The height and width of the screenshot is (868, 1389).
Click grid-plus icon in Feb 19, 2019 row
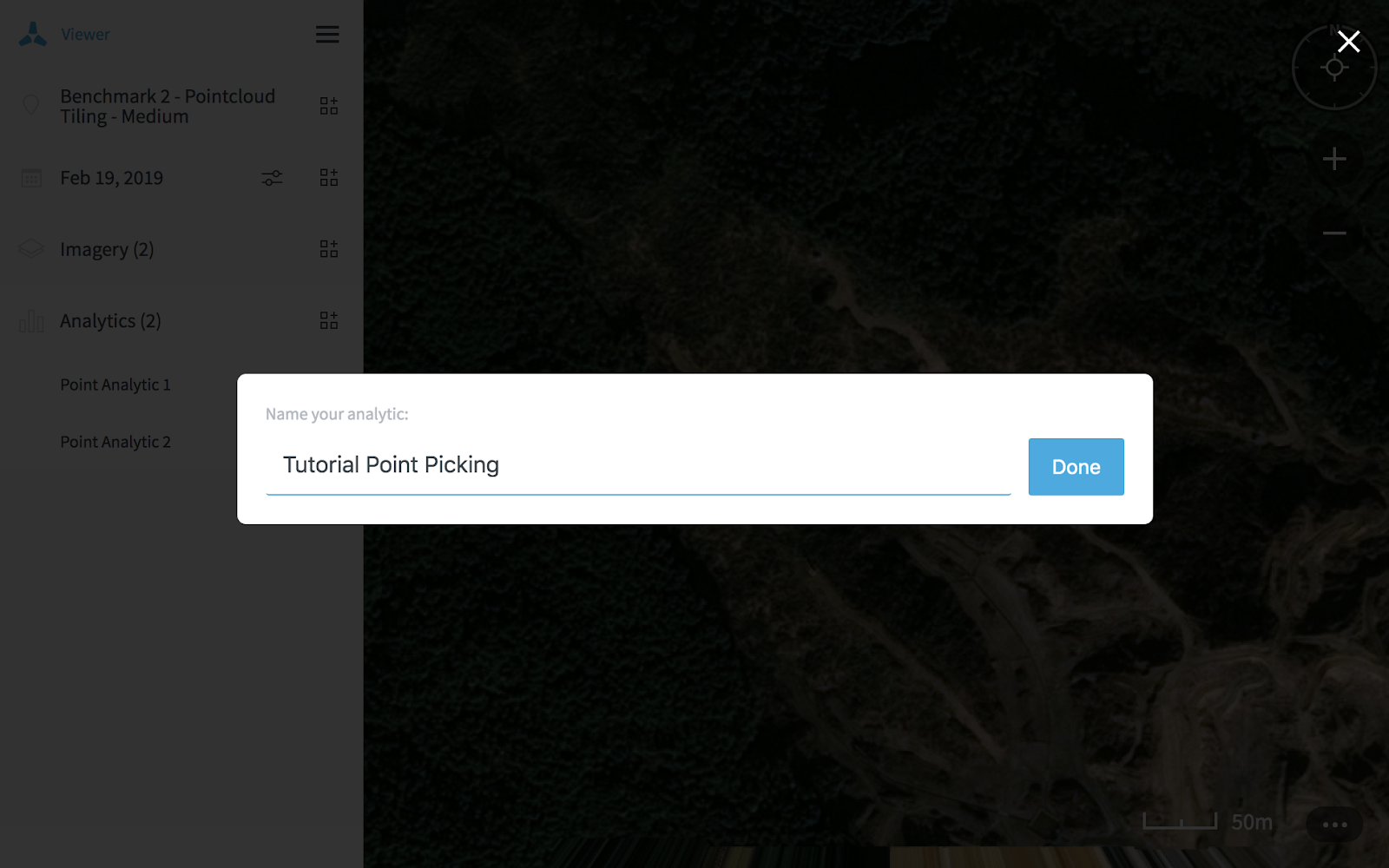[329, 178]
